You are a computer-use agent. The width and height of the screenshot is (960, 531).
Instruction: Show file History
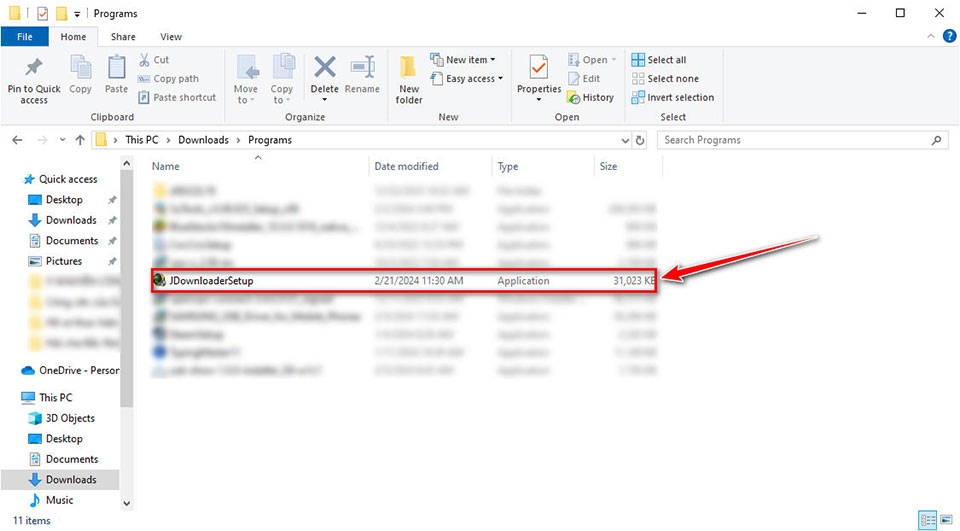(x=591, y=97)
